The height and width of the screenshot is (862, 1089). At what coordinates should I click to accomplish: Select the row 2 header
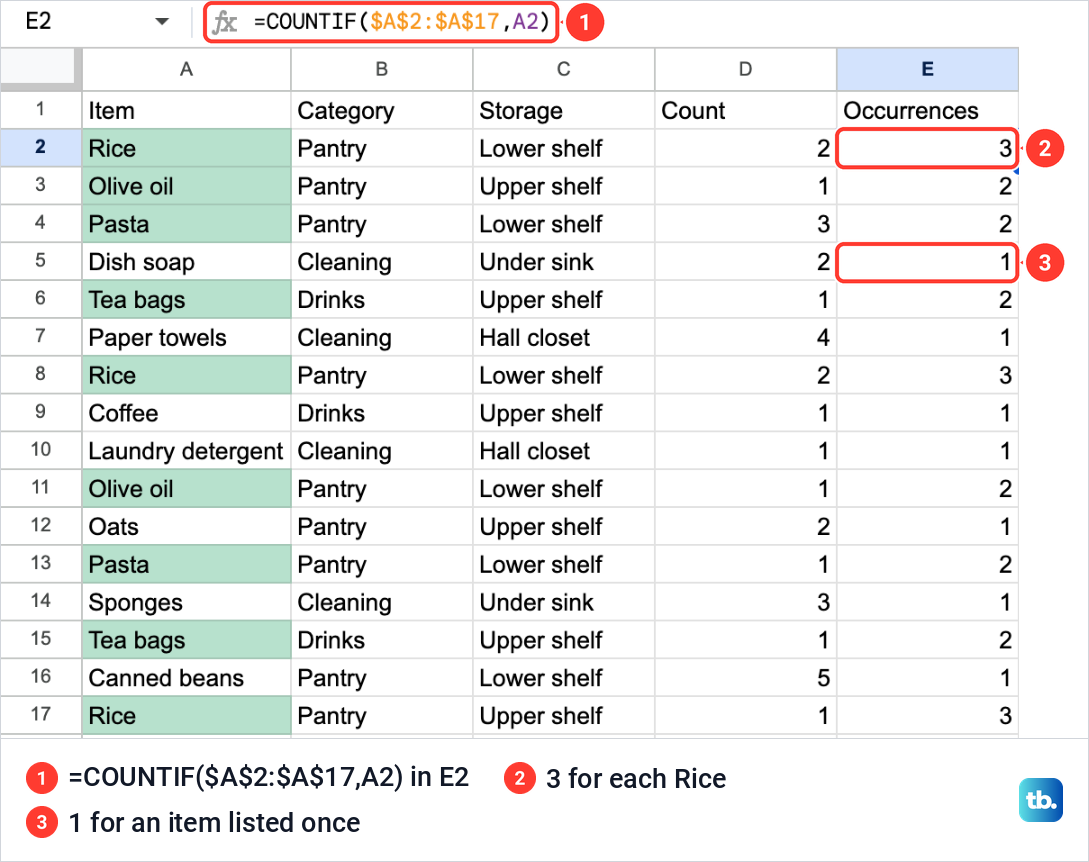[40, 147]
